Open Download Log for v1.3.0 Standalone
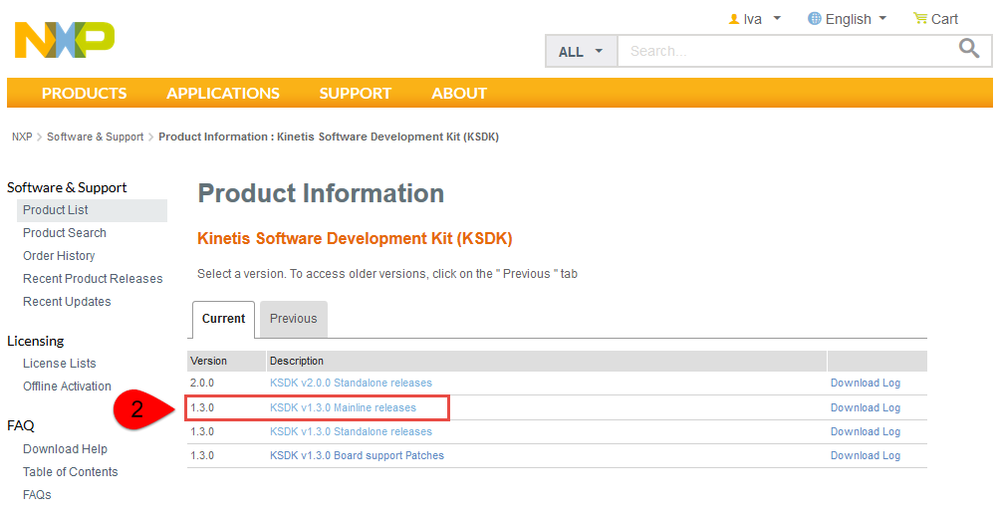Screen dimensions: 998x529 click(865, 432)
